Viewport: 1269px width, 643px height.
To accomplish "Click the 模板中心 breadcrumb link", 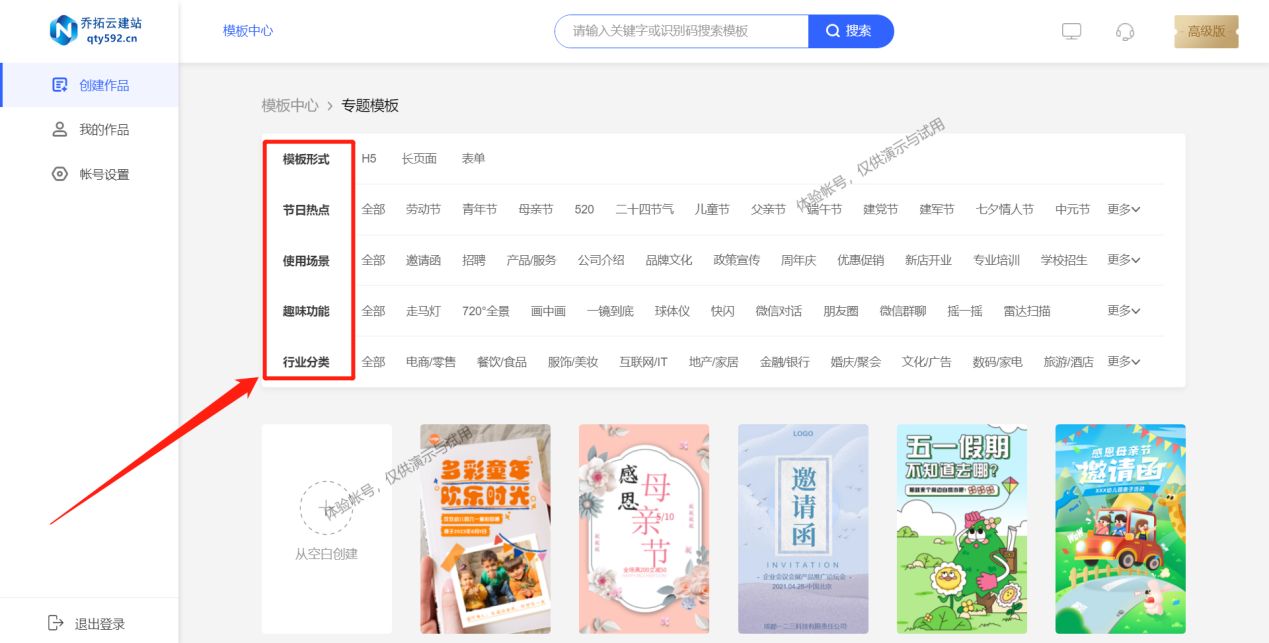I will click(290, 105).
